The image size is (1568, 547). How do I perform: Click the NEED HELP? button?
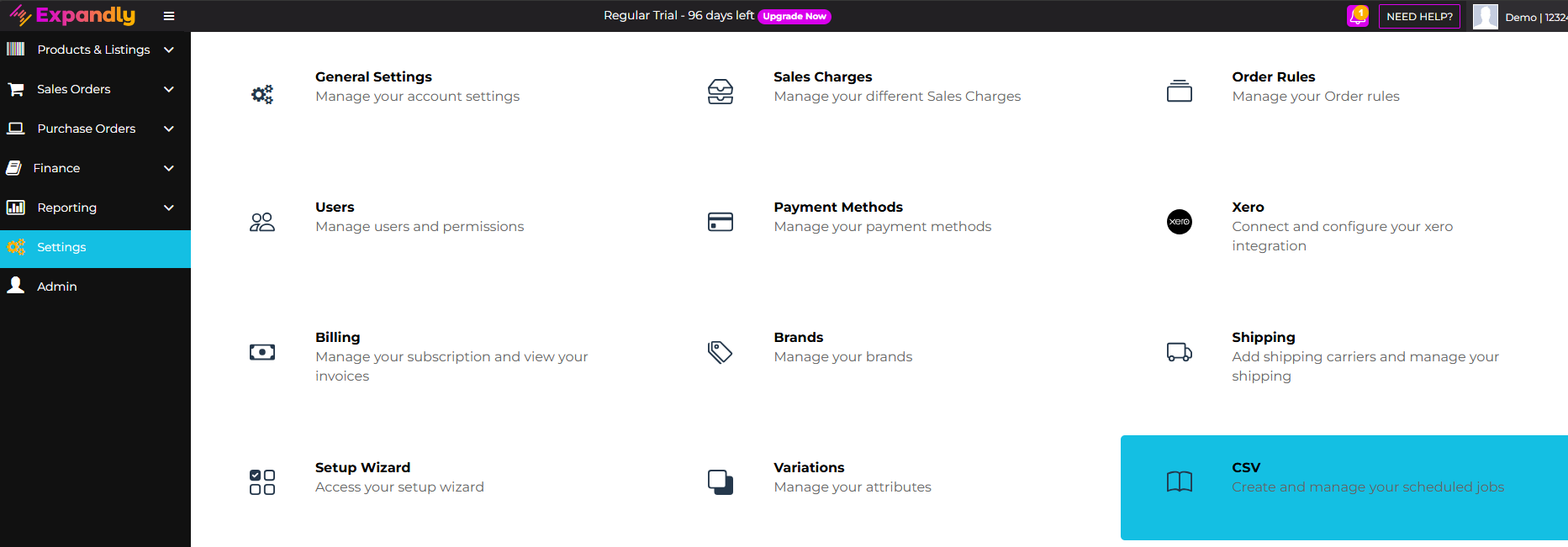[x=1419, y=17]
